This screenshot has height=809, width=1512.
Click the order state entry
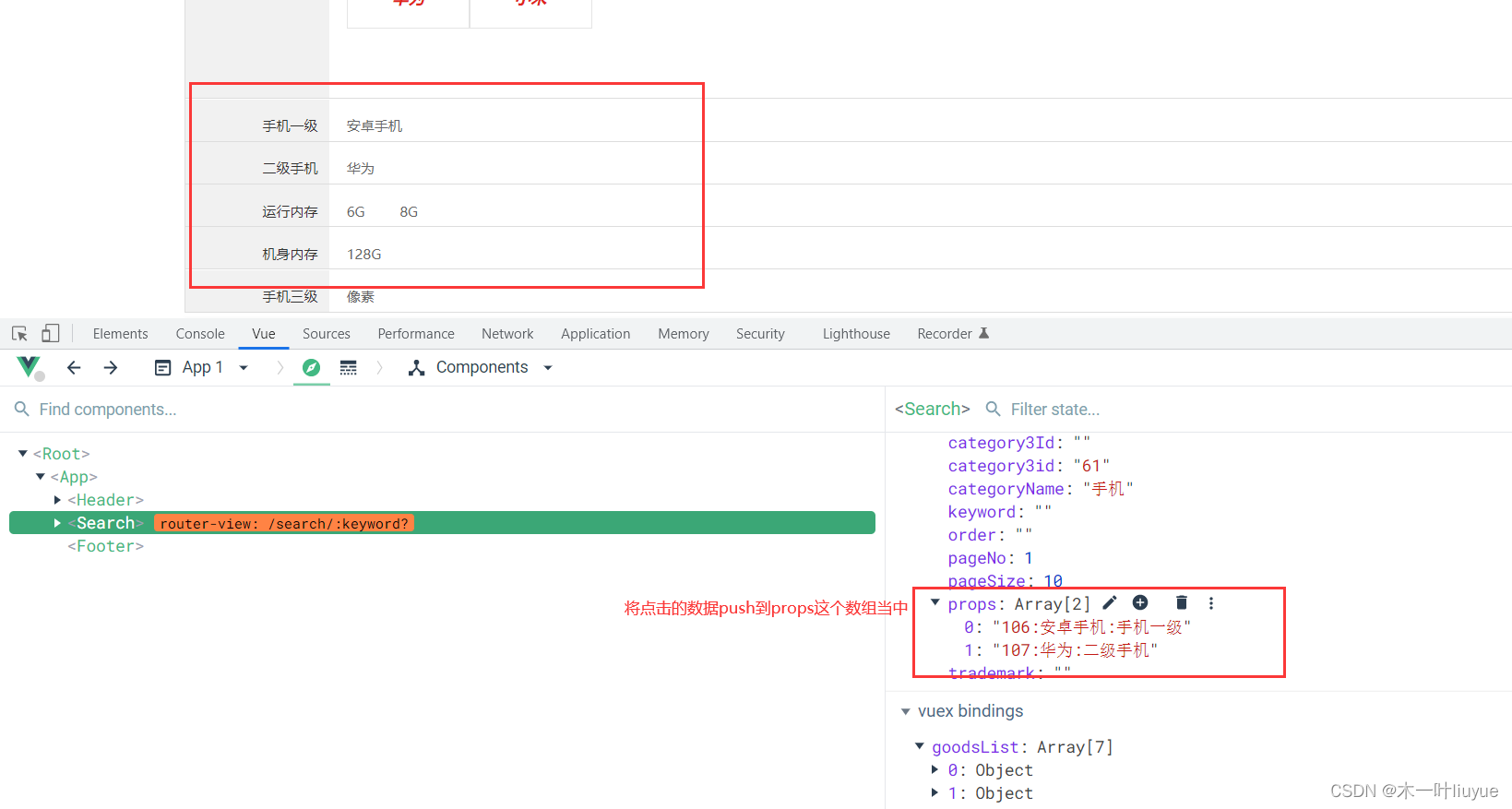[990, 535]
